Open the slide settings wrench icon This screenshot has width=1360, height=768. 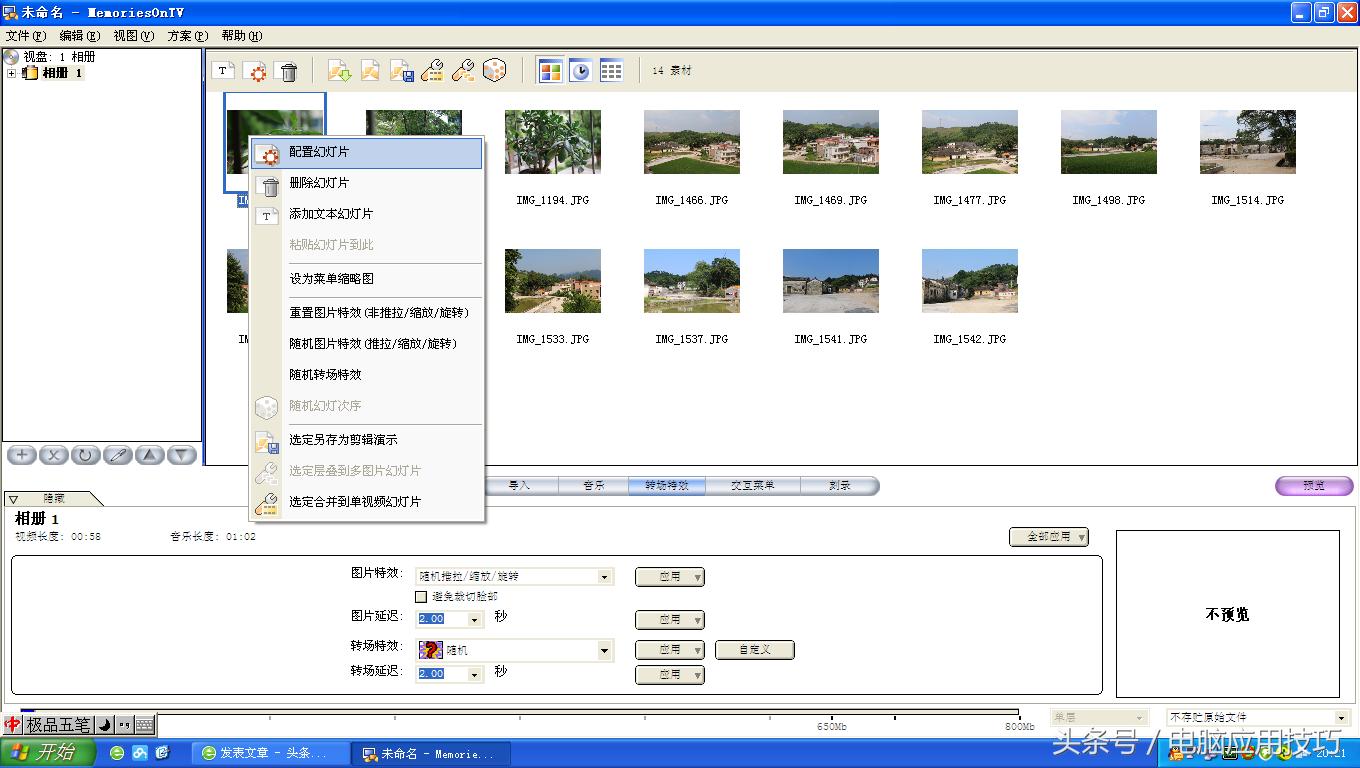point(432,70)
